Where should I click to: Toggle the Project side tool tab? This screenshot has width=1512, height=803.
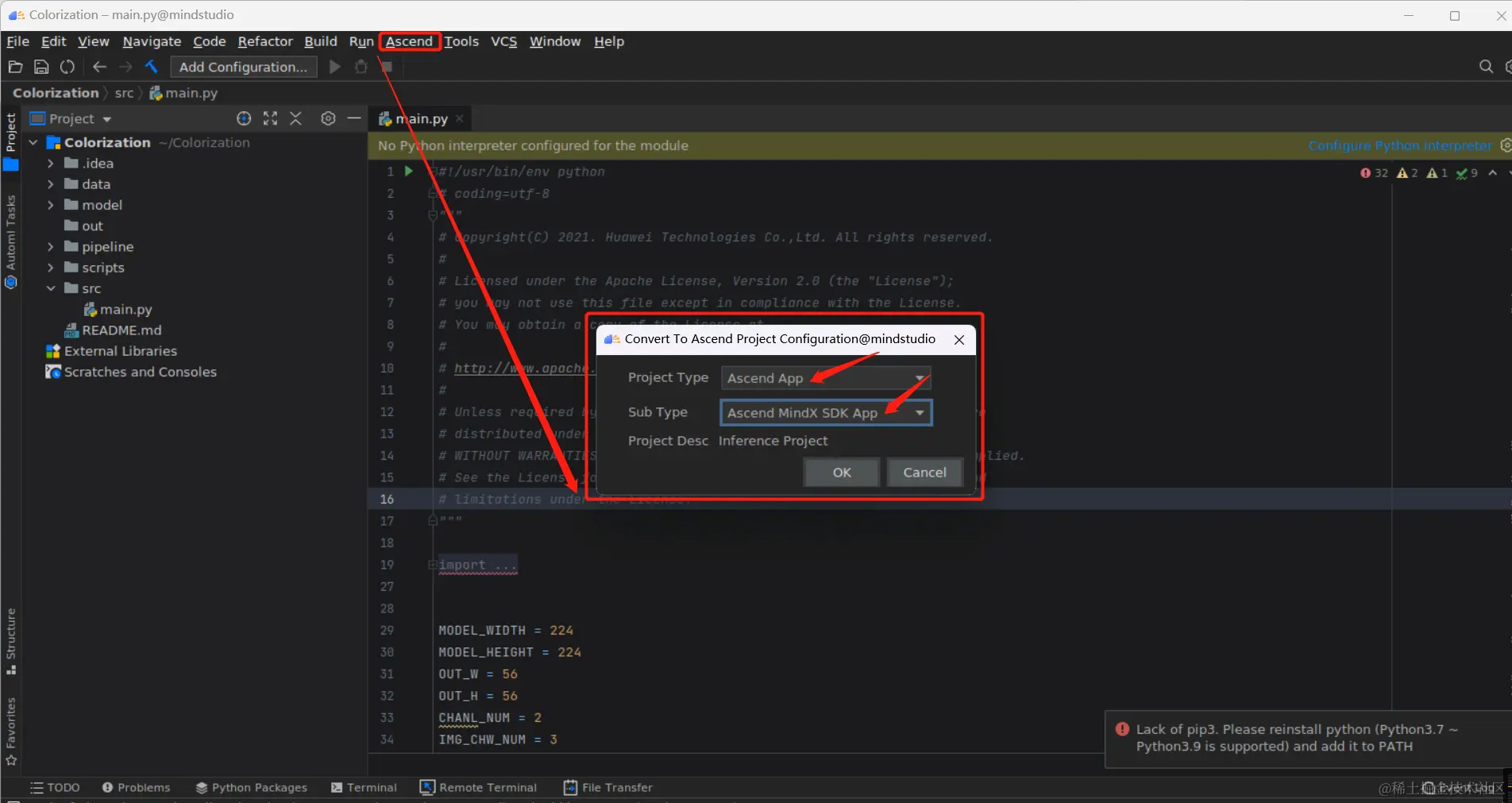point(10,141)
